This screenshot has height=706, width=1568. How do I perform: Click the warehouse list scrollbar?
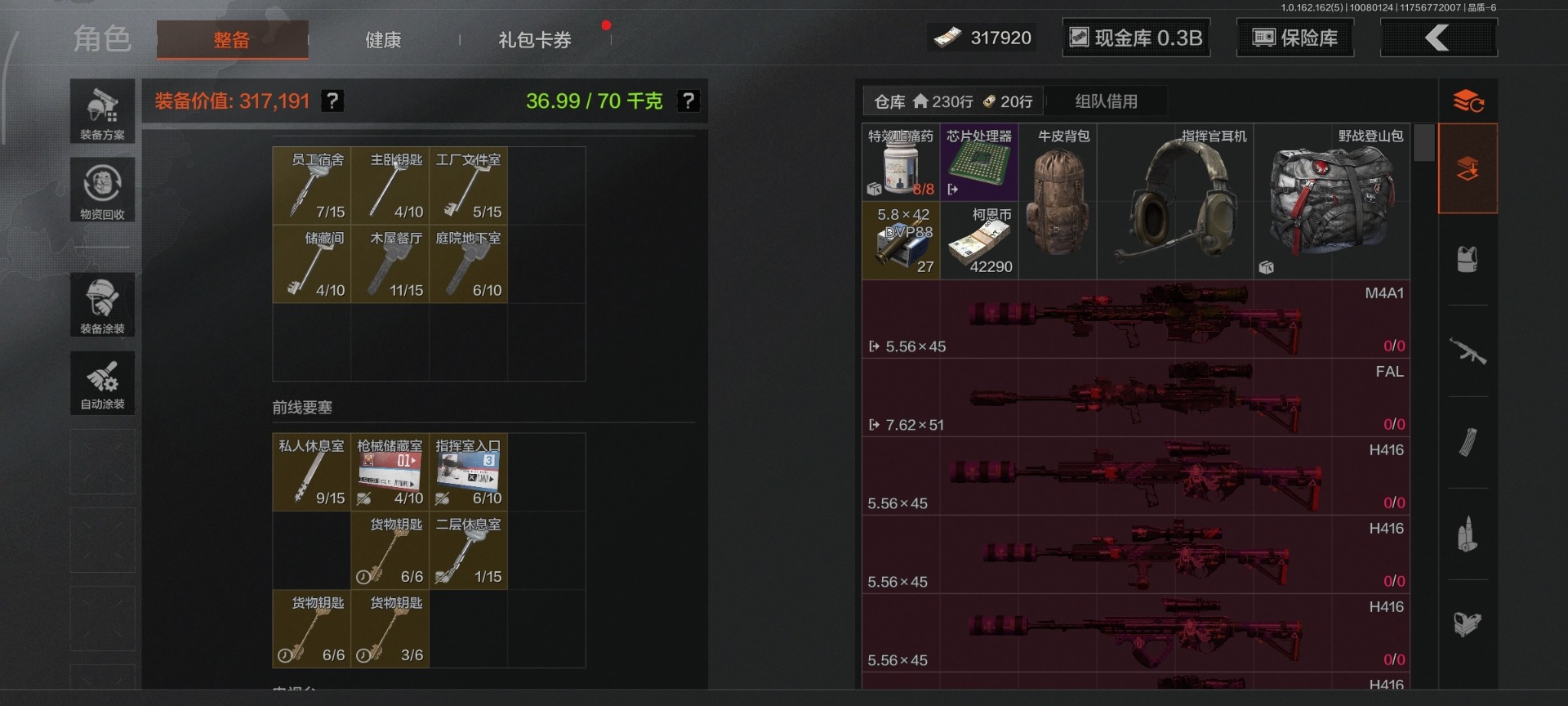[x=1423, y=142]
